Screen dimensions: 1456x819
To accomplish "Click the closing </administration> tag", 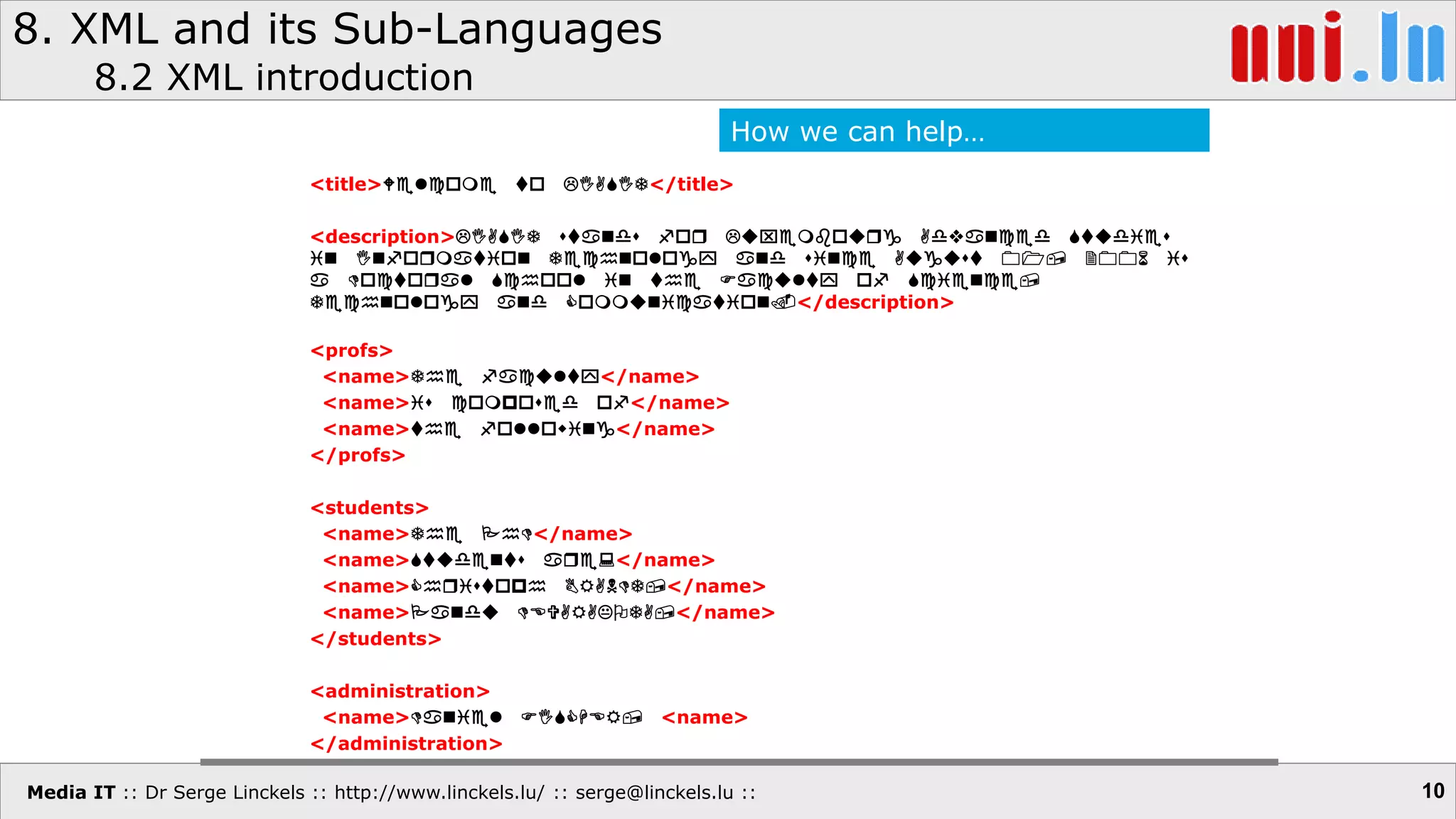I will click(x=406, y=744).
